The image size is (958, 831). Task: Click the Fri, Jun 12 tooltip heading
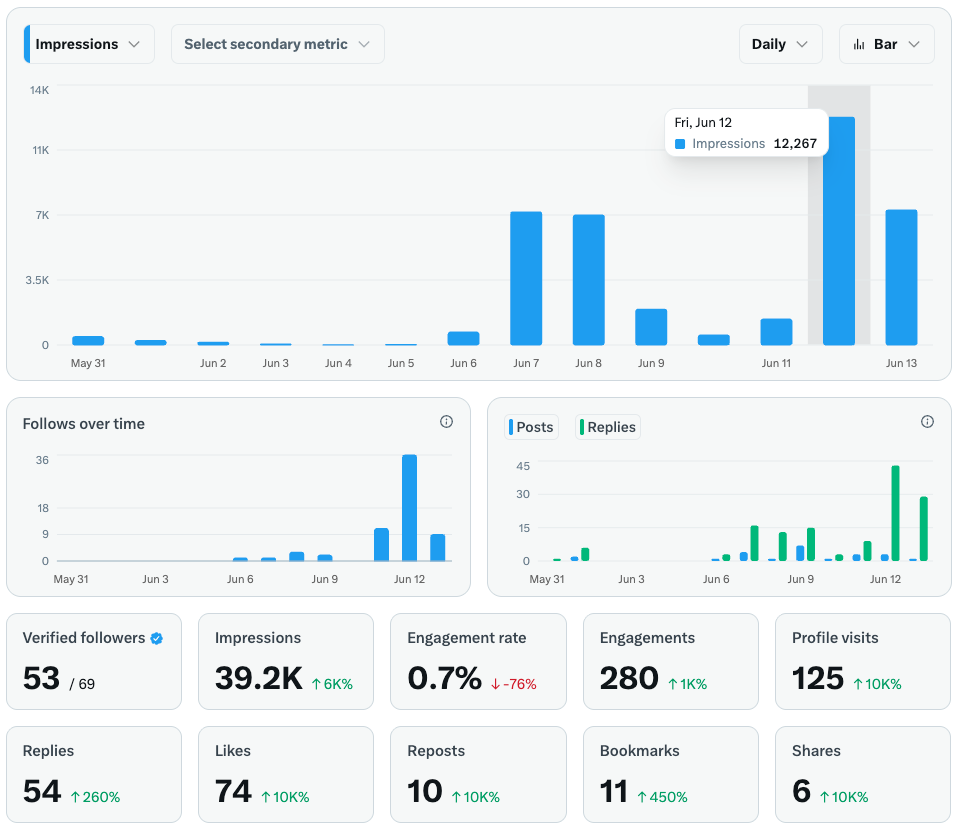pyautogui.click(x=703, y=122)
